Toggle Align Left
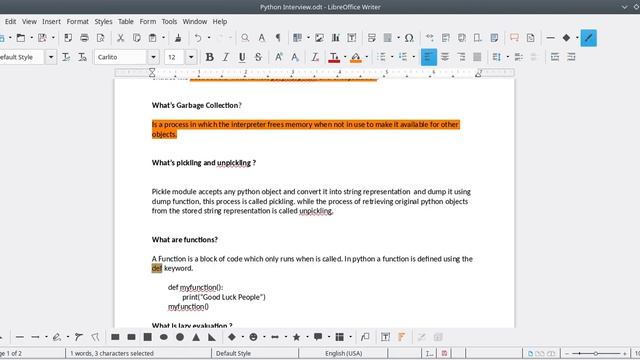 429,57
